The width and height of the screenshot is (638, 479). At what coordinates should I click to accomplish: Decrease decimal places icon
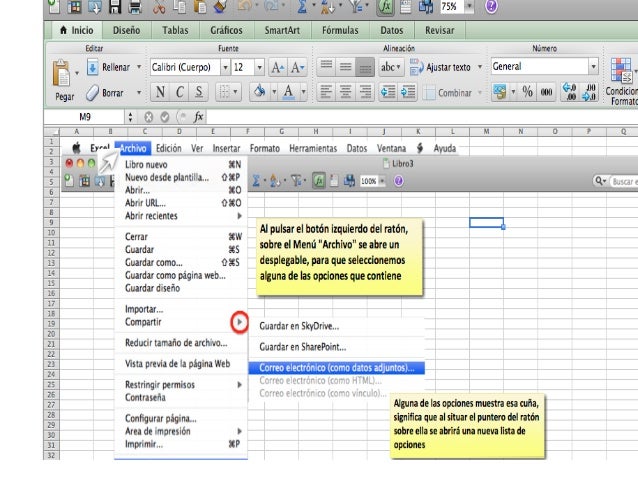(x=589, y=92)
